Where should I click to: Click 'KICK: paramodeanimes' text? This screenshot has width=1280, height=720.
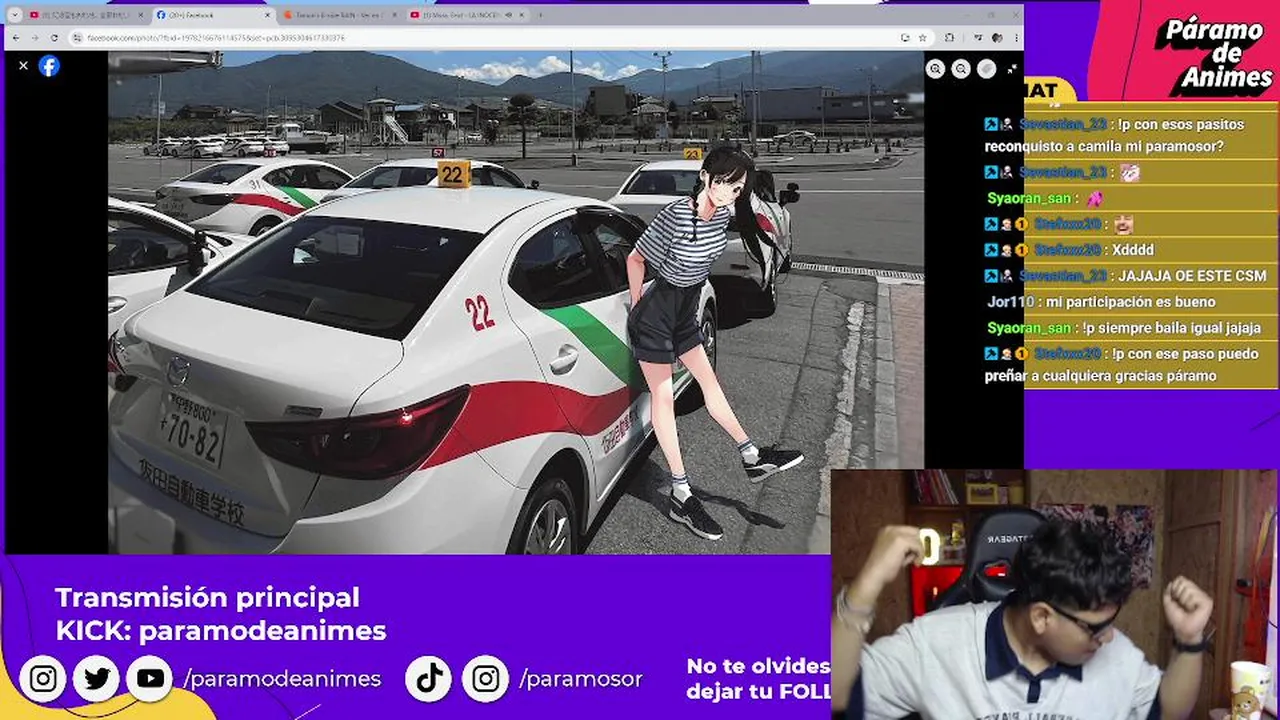[220, 631]
